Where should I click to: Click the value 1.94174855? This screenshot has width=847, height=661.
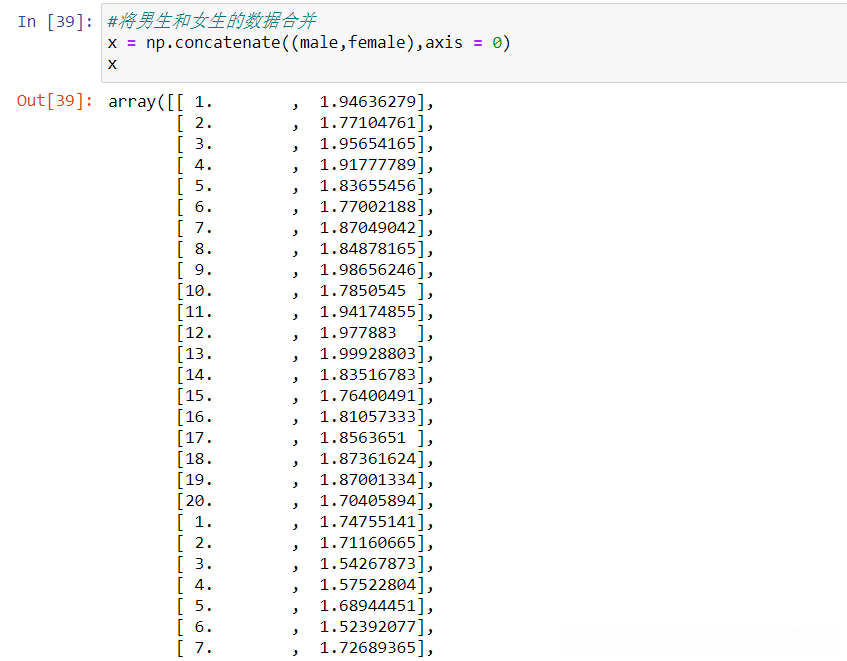(368, 312)
